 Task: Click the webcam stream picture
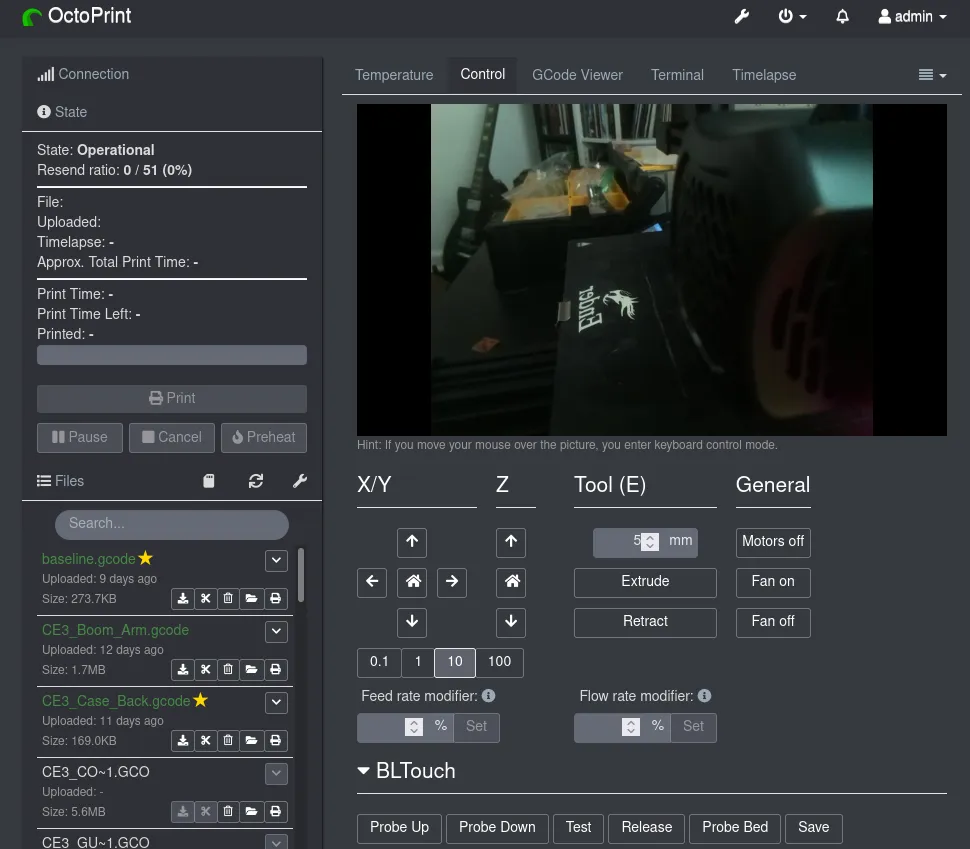tap(651, 270)
